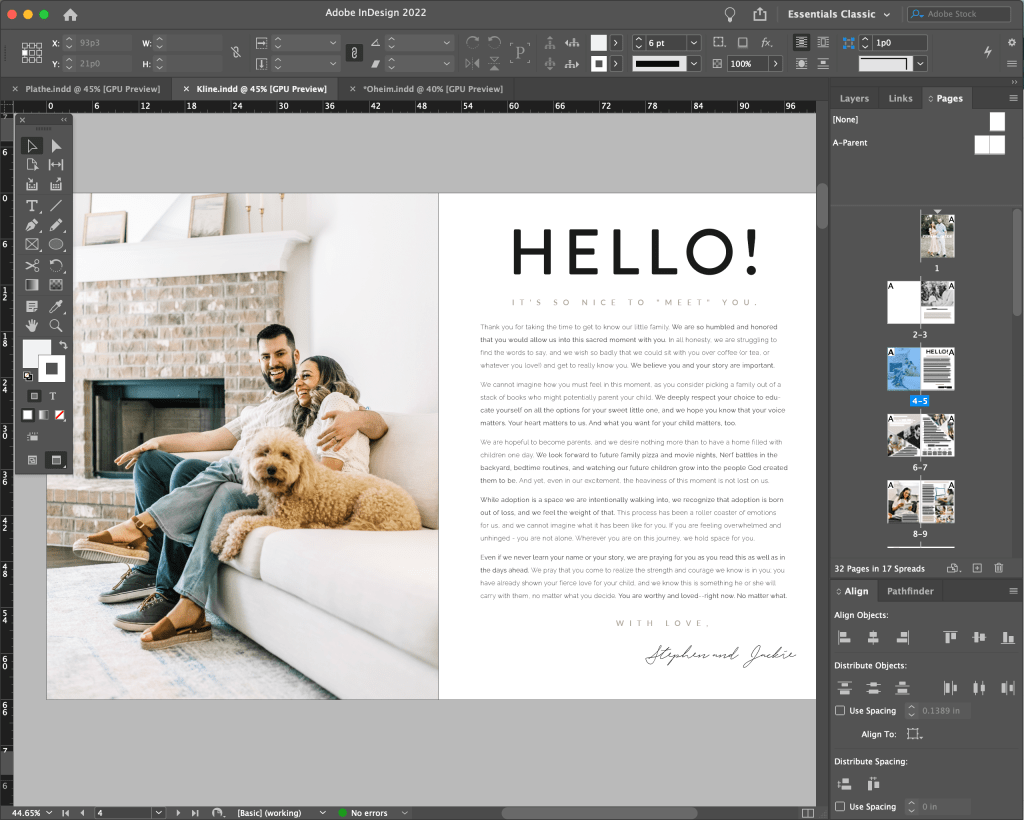
Task: Expand the Align To options dropdown
Action: [913, 734]
